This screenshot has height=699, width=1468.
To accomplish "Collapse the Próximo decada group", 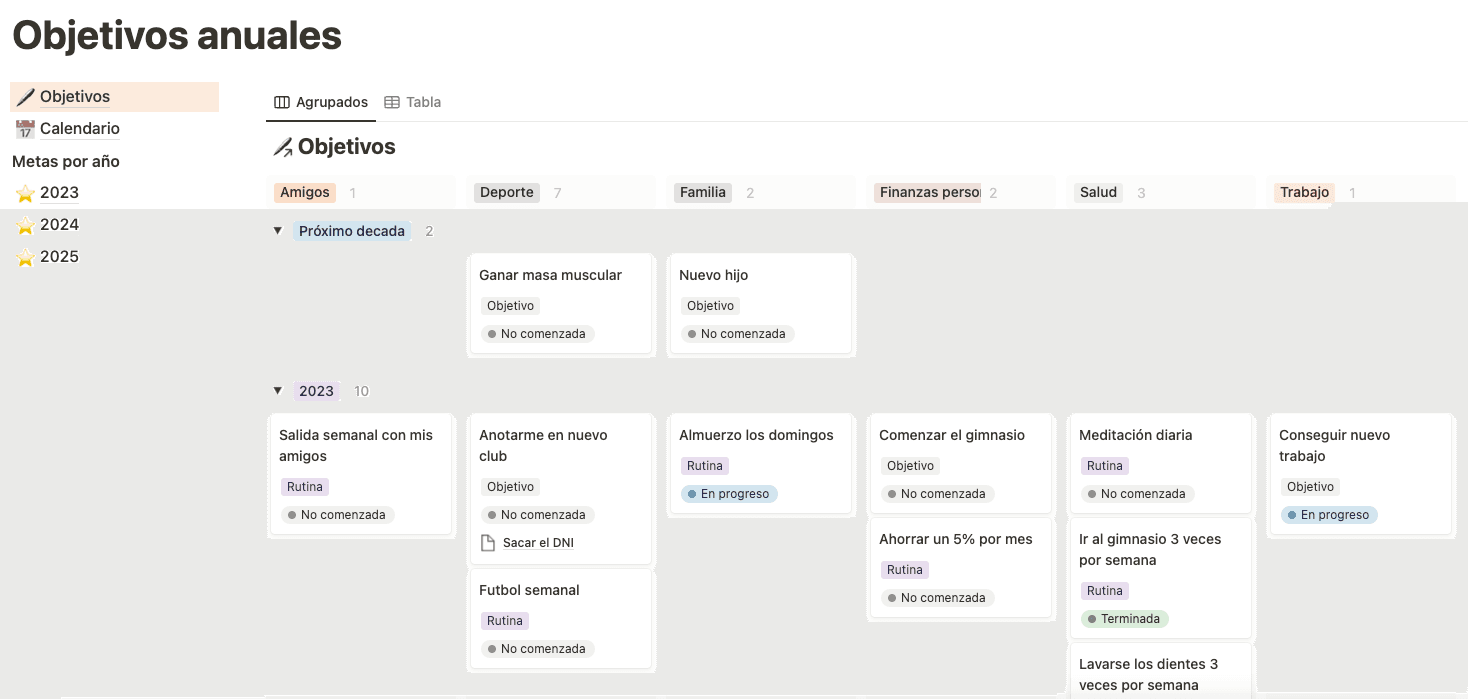I will 278,231.
